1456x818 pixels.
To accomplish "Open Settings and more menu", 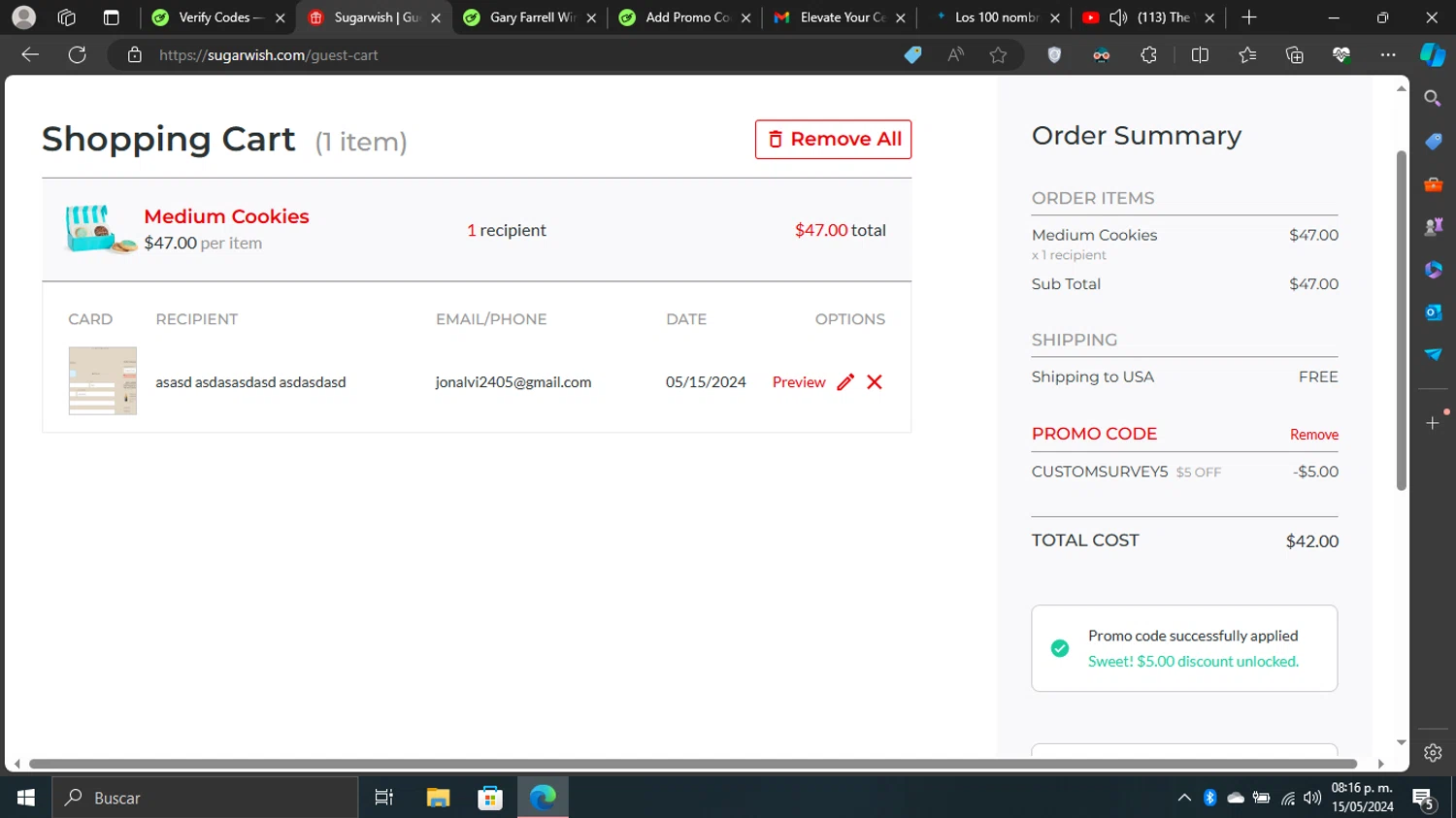I will click(x=1388, y=55).
